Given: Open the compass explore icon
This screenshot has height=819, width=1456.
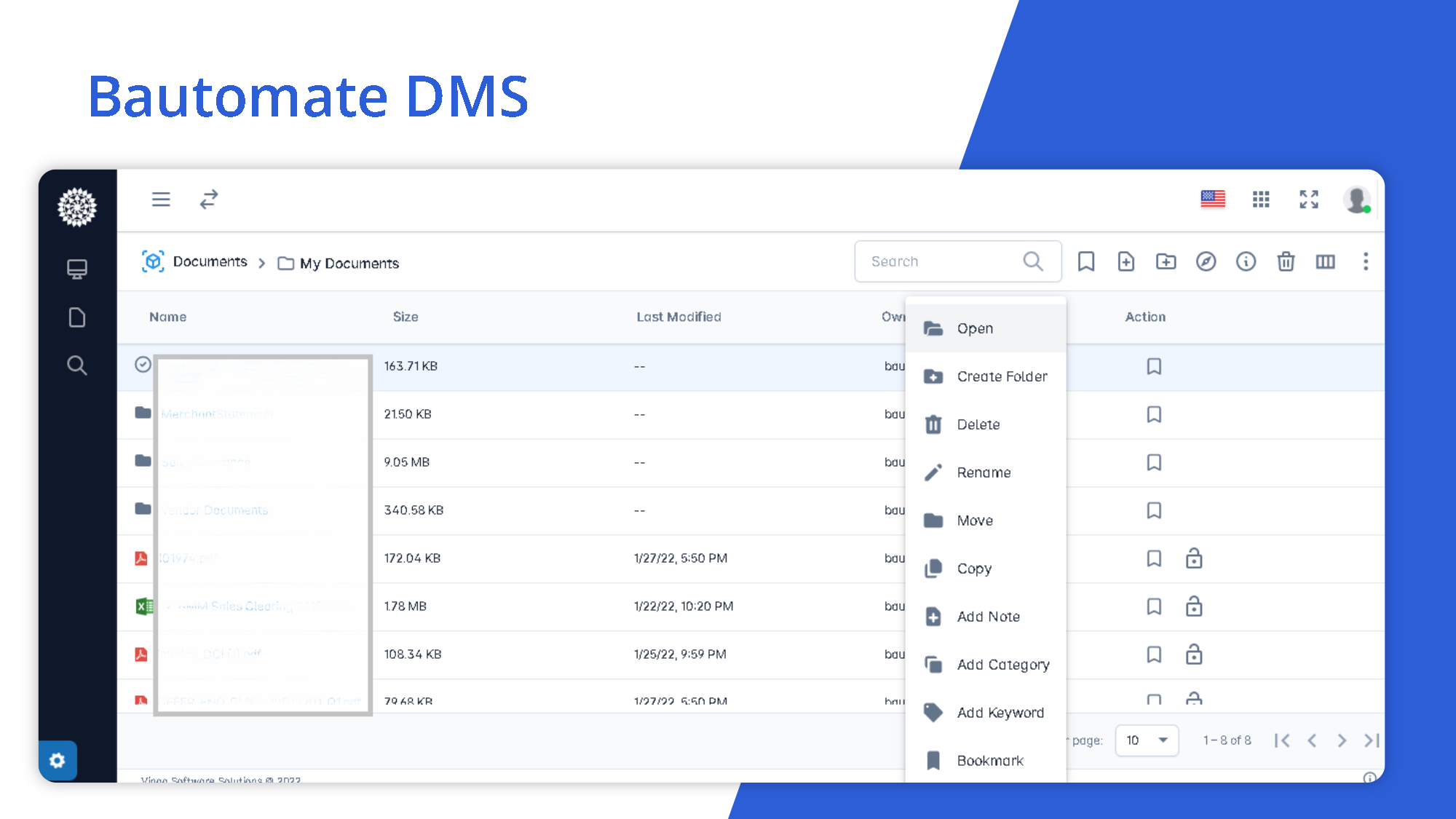Looking at the screenshot, I should [1206, 261].
